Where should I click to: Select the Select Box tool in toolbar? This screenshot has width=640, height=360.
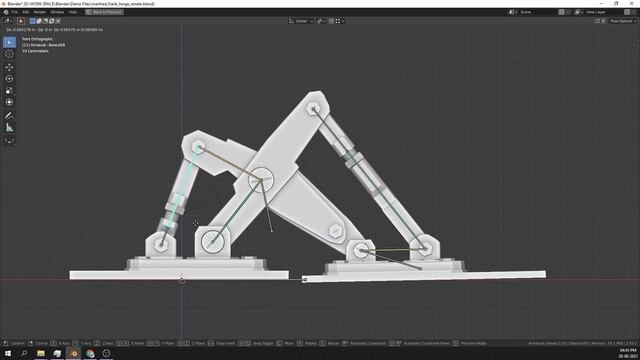pyautogui.click(x=9, y=42)
